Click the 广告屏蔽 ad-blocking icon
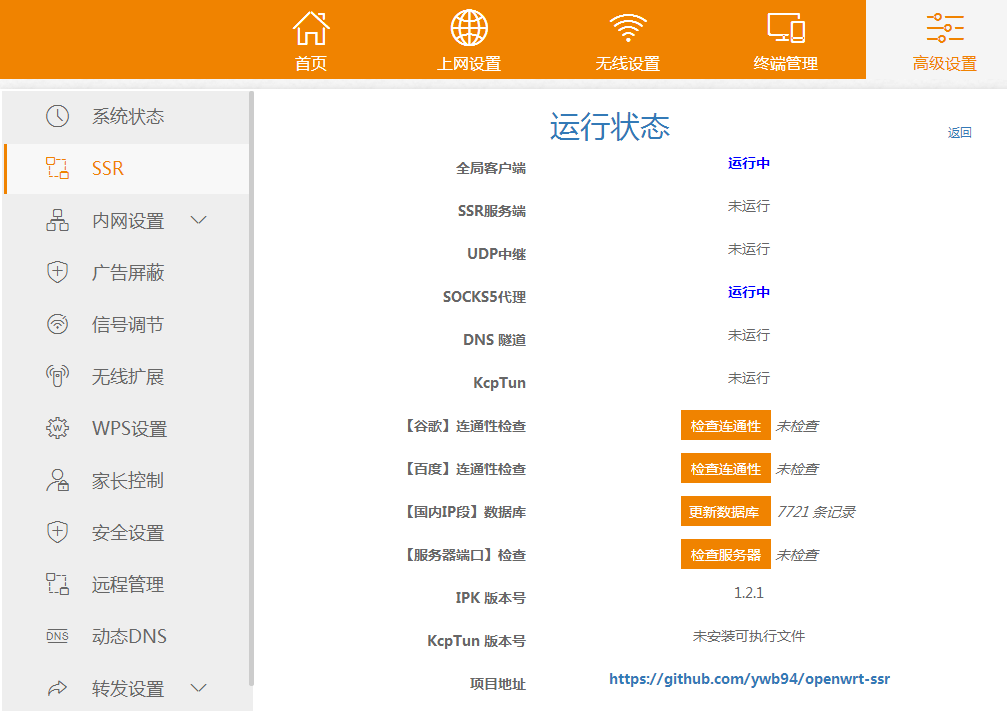Screen dimensions: 1007x711 click(57, 272)
